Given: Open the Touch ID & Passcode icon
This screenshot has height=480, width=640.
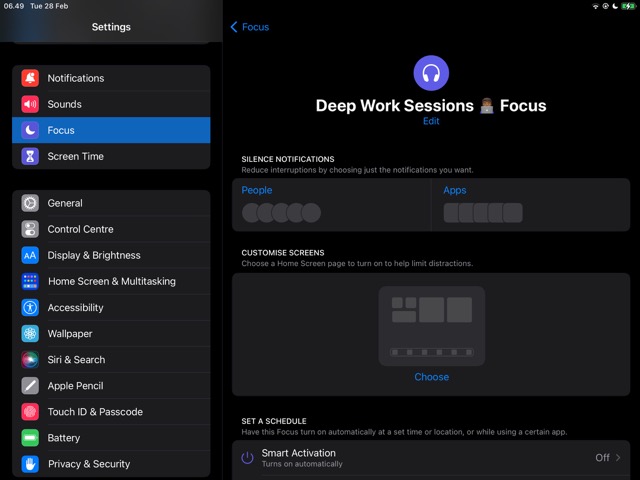Looking at the screenshot, I should (x=30, y=412).
